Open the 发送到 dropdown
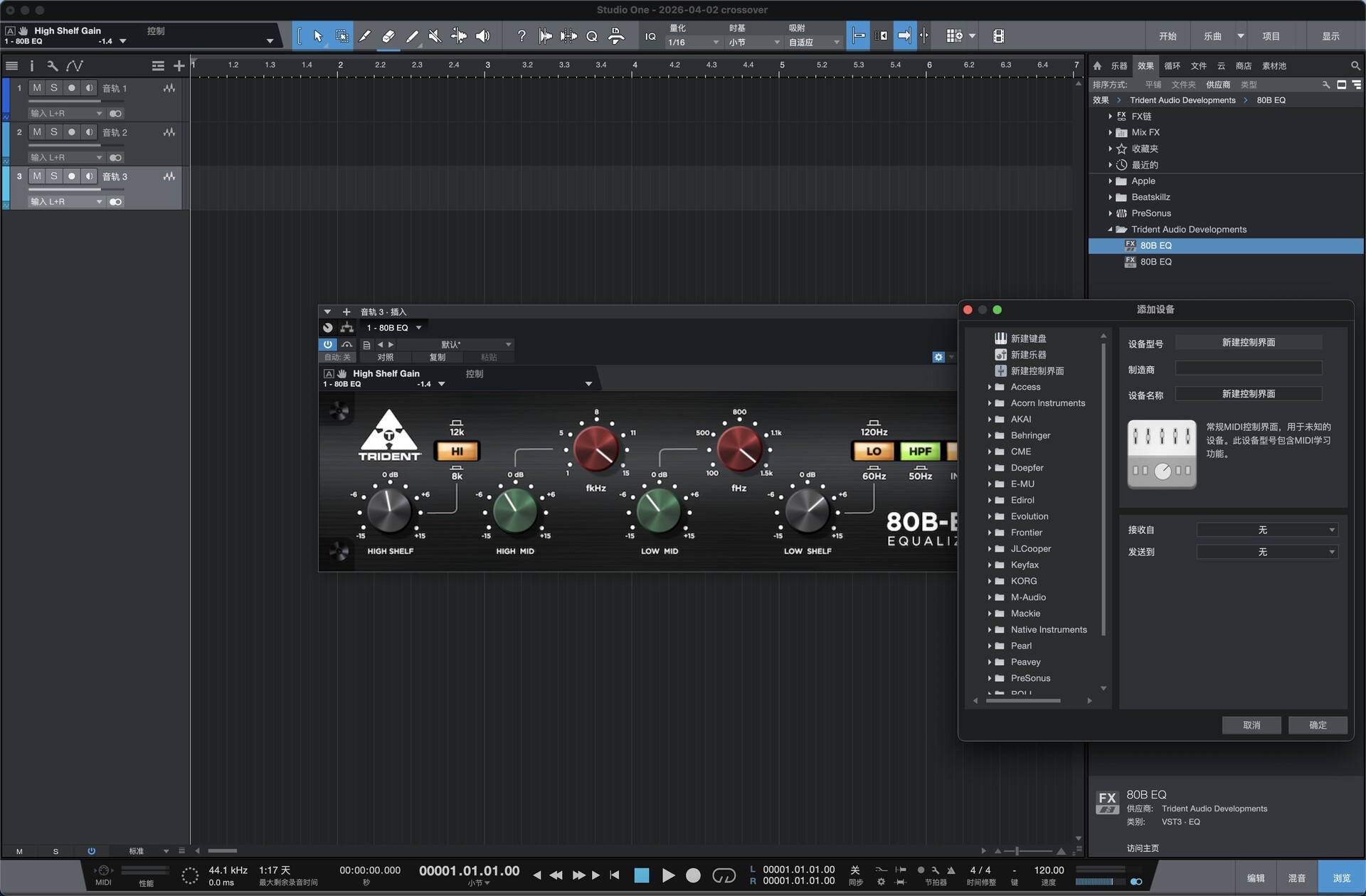 click(x=1267, y=552)
